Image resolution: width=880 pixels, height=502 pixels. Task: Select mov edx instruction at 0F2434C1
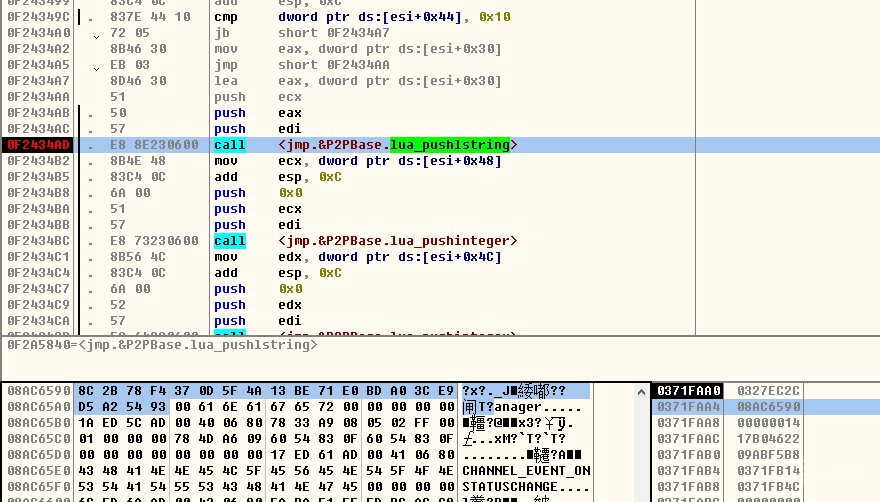358,257
